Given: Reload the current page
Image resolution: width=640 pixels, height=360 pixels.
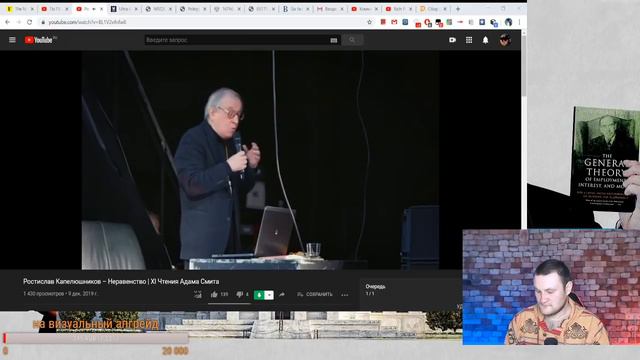Looking at the screenshot, I should coord(30,22).
